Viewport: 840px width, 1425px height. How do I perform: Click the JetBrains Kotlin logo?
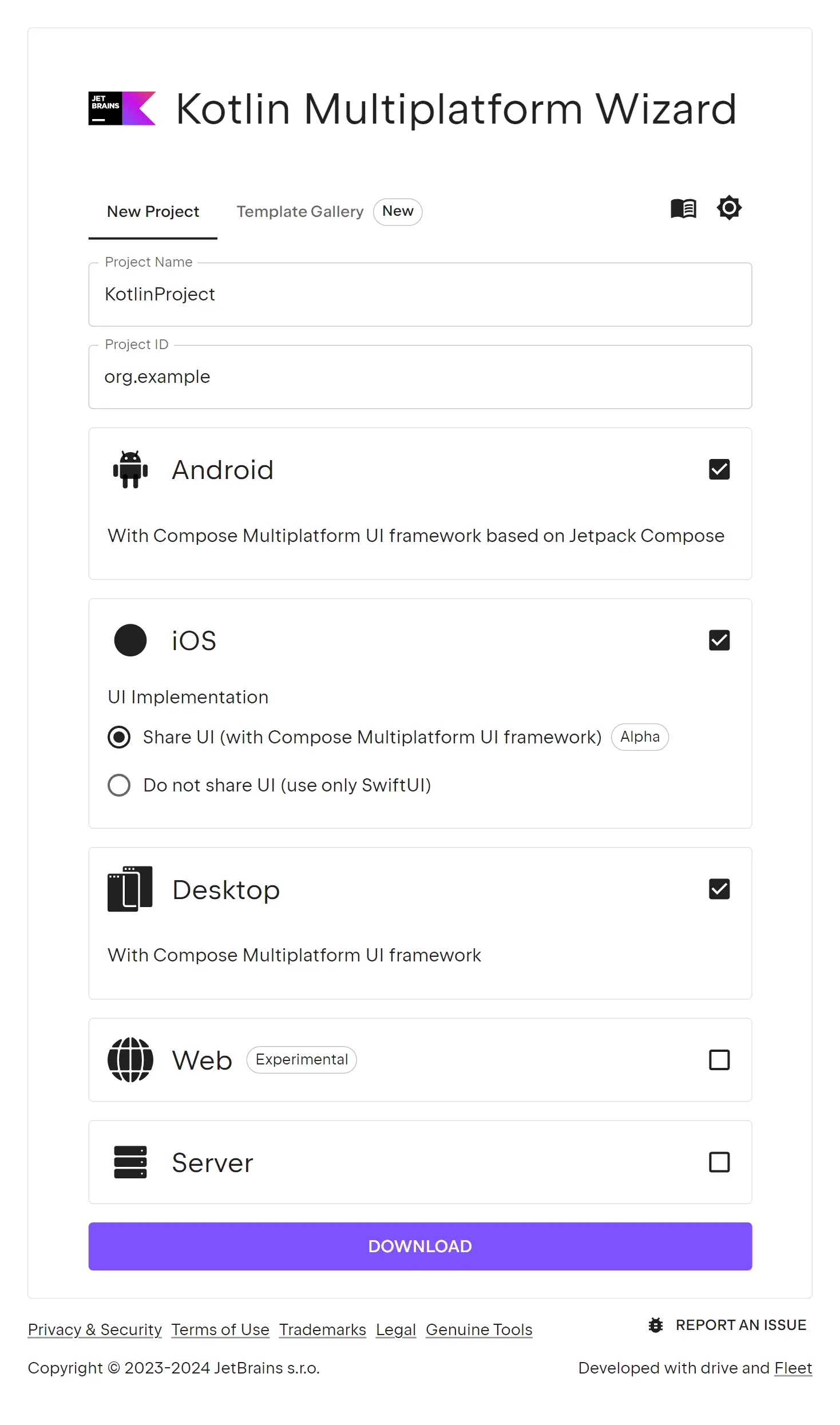tap(122, 108)
